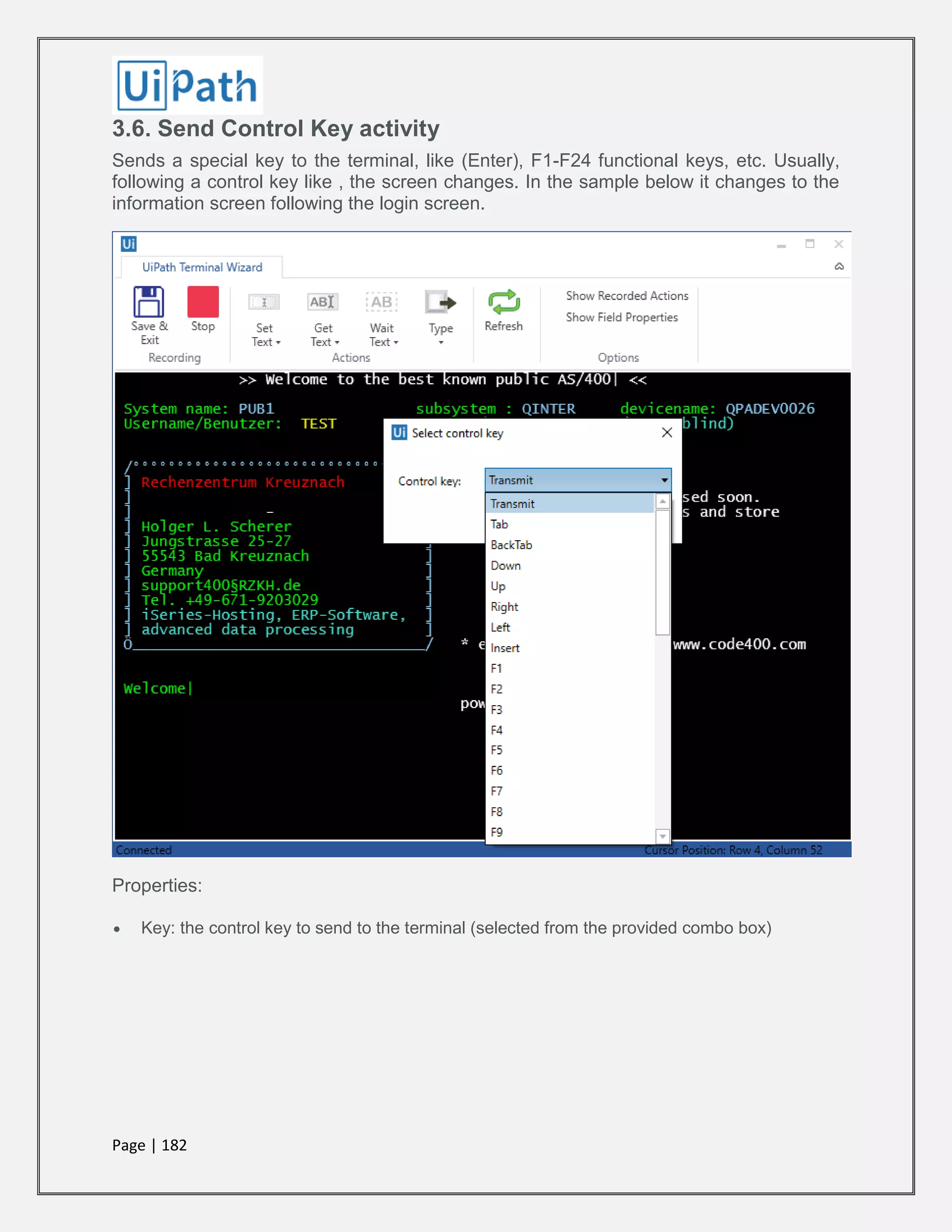The image size is (952, 1232).
Task: Open the Control key combo box
Action: (578, 480)
